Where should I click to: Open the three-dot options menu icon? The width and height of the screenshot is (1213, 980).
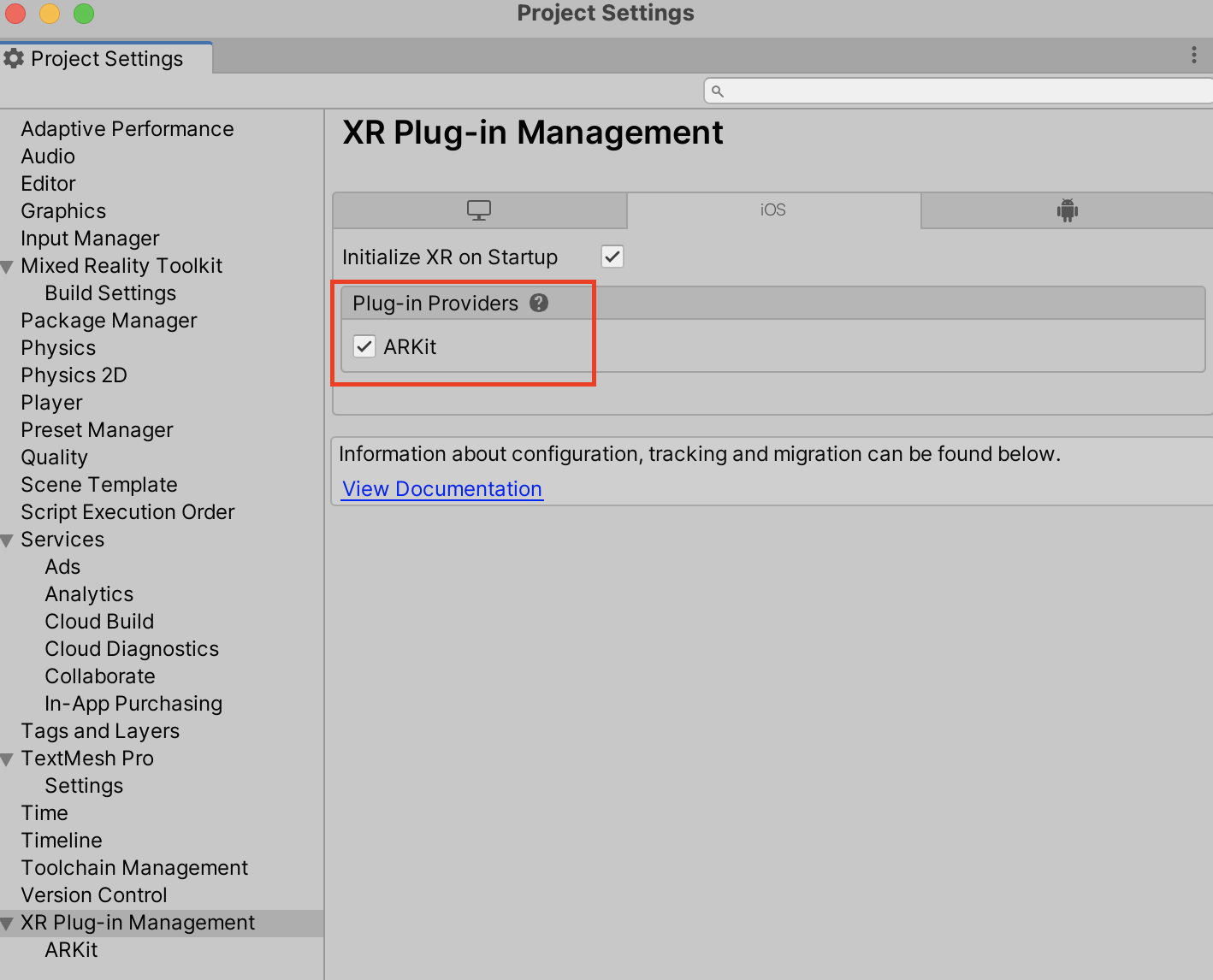(1193, 56)
